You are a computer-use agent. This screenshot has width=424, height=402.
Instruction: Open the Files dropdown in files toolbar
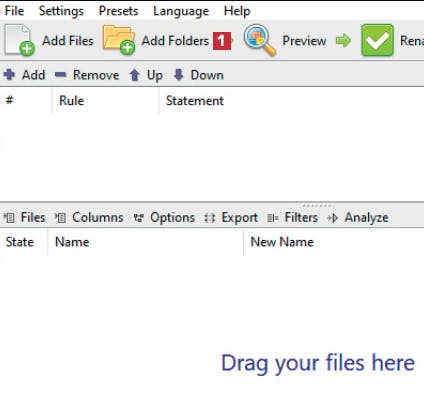24,218
